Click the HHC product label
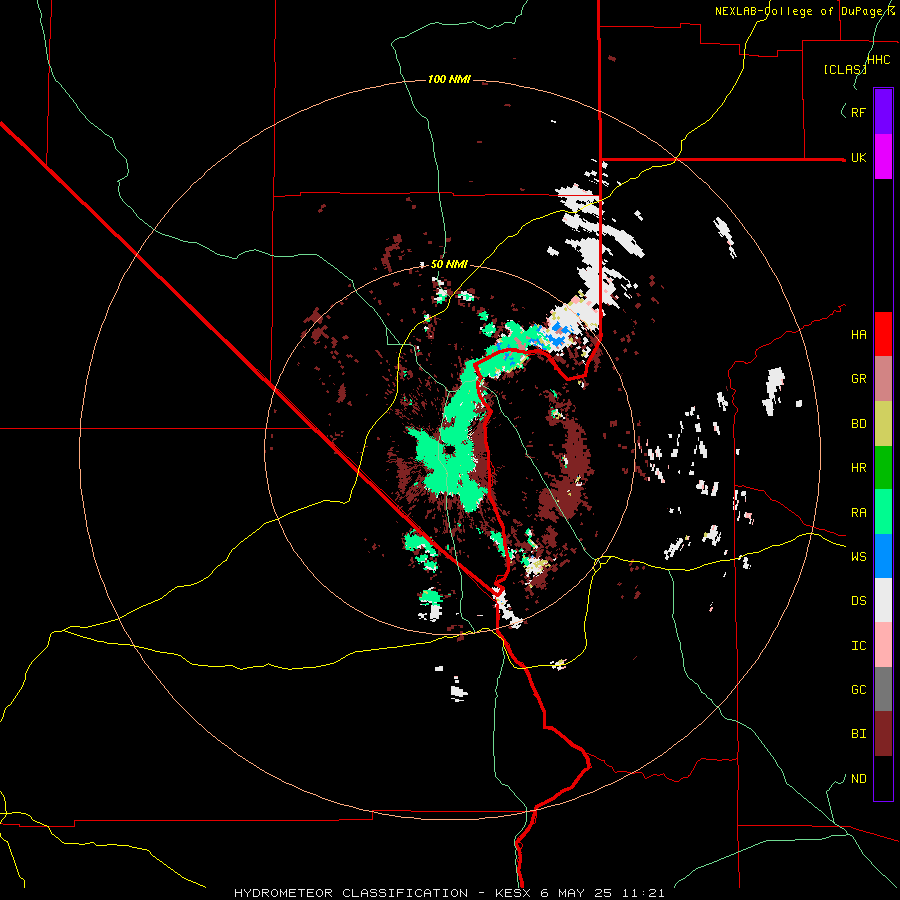This screenshot has height=900, width=900. click(x=879, y=60)
